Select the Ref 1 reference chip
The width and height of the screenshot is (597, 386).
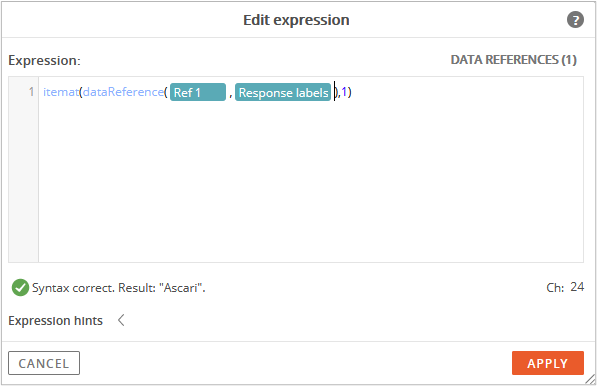pos(198,93)
